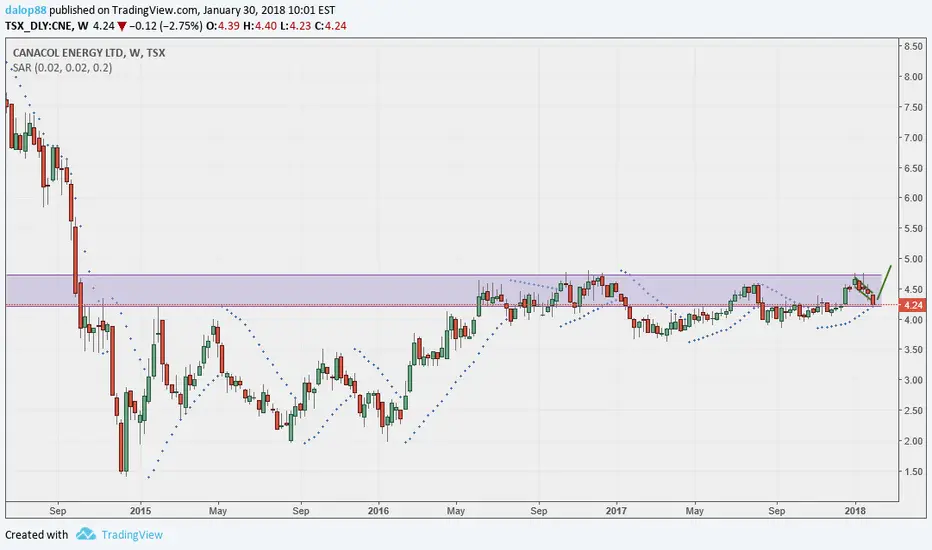Click the 5.00 price axis label
This screenshot has width=932, height=550.
coord(913,259)
